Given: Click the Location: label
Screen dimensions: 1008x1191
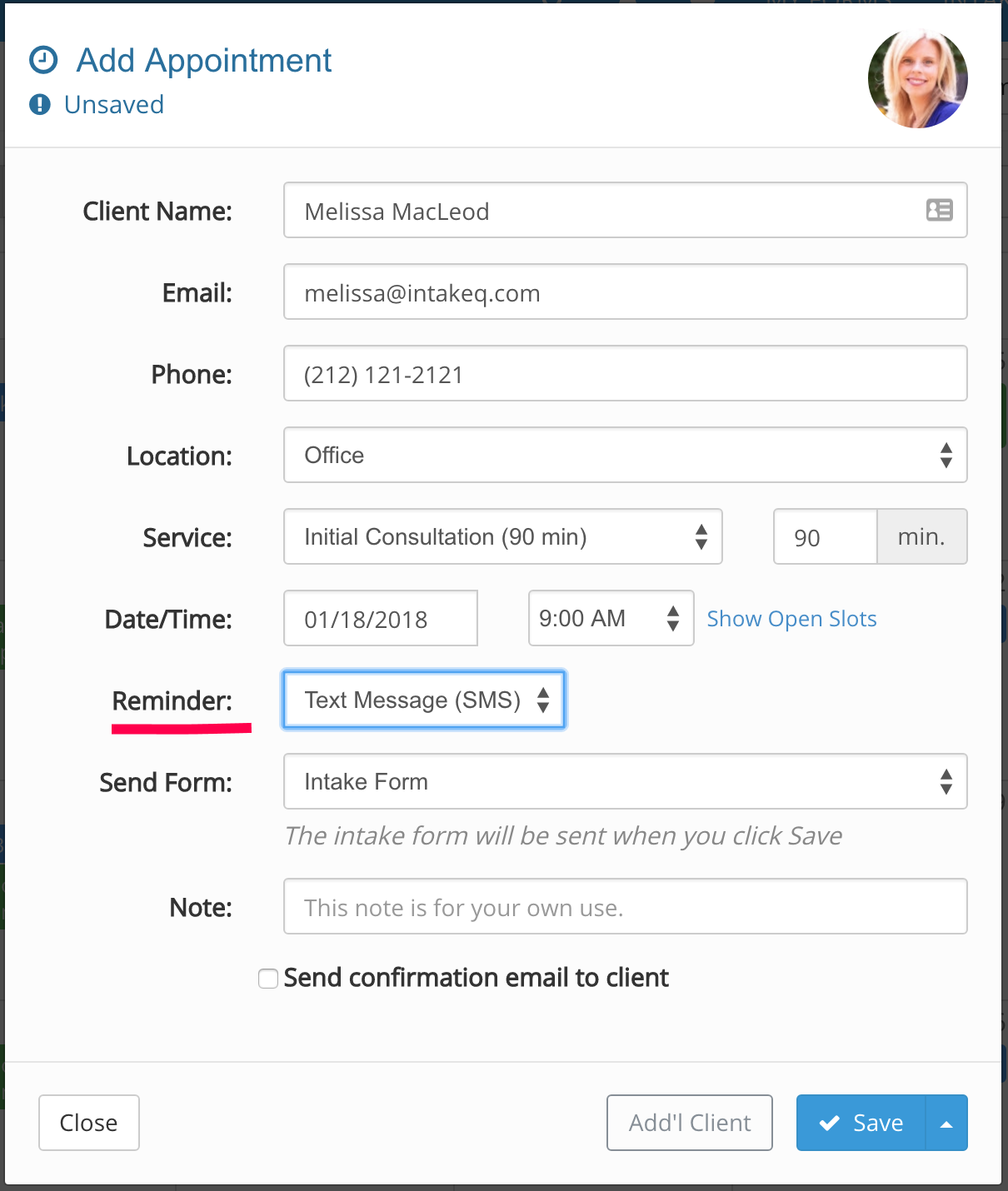Looking at the screenshot, I should tap(179, 456).
